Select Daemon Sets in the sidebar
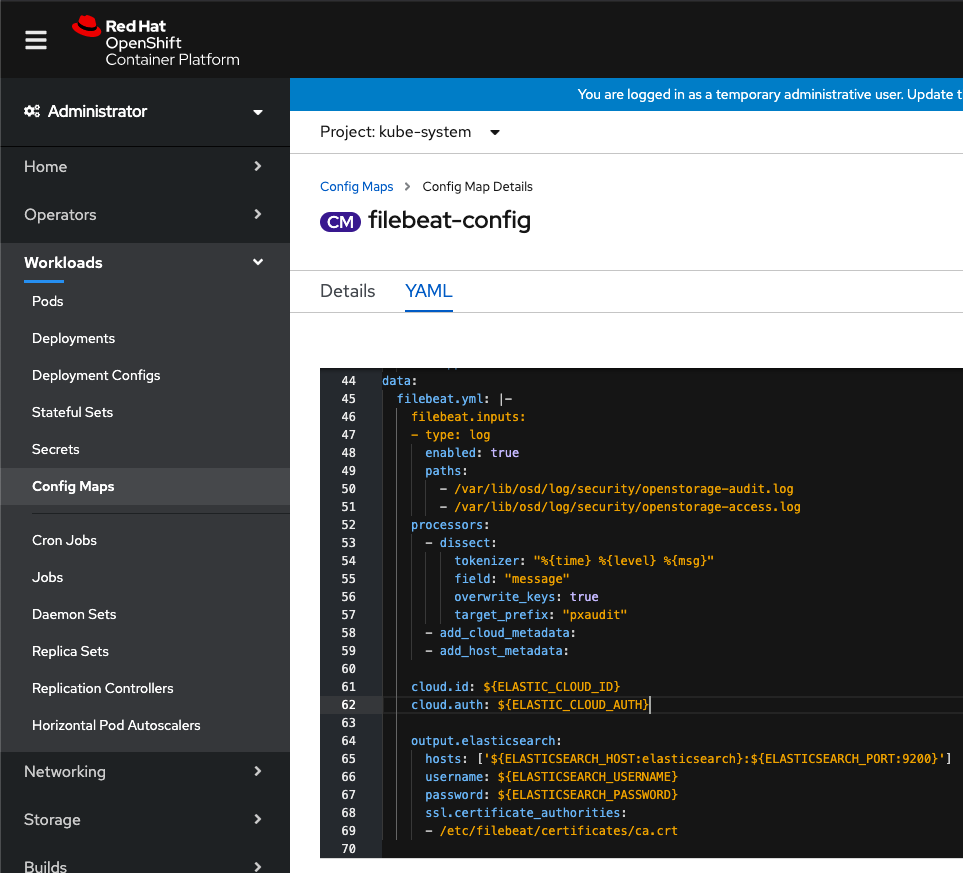 [x=74, y=614]
